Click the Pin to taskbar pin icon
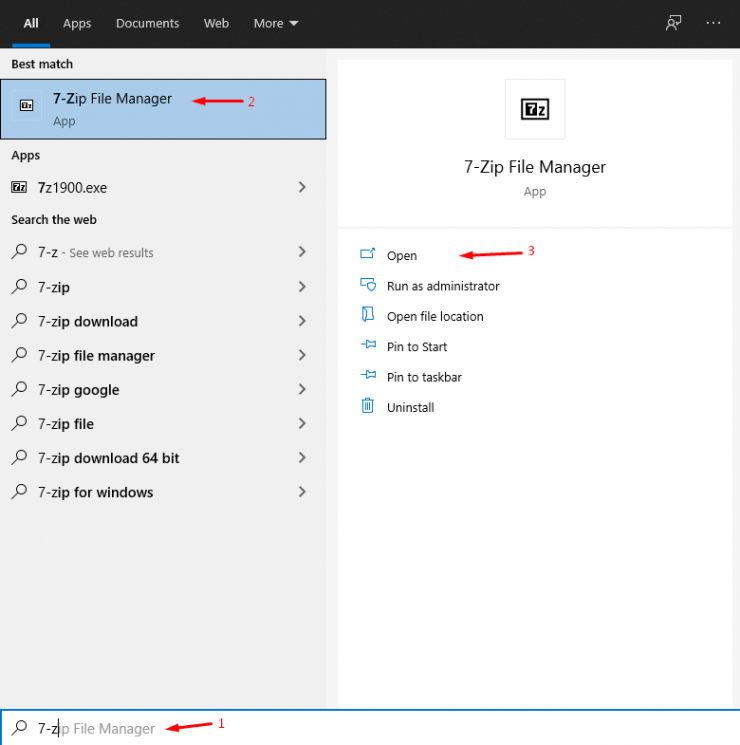Image resolution: width=740 pixels, height=745 pixels. (x=368, y=375)
